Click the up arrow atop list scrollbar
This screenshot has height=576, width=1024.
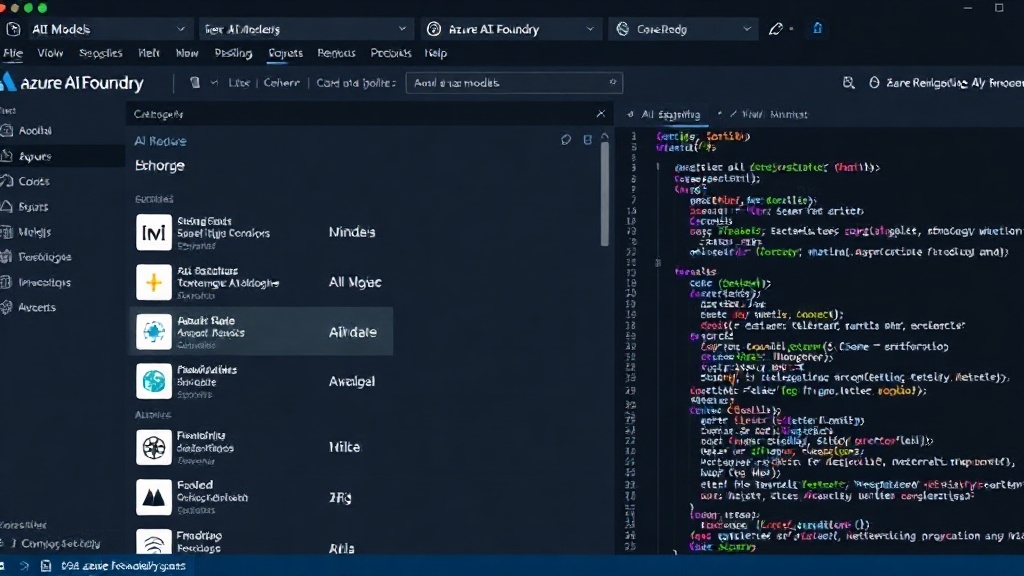[605, 136]
